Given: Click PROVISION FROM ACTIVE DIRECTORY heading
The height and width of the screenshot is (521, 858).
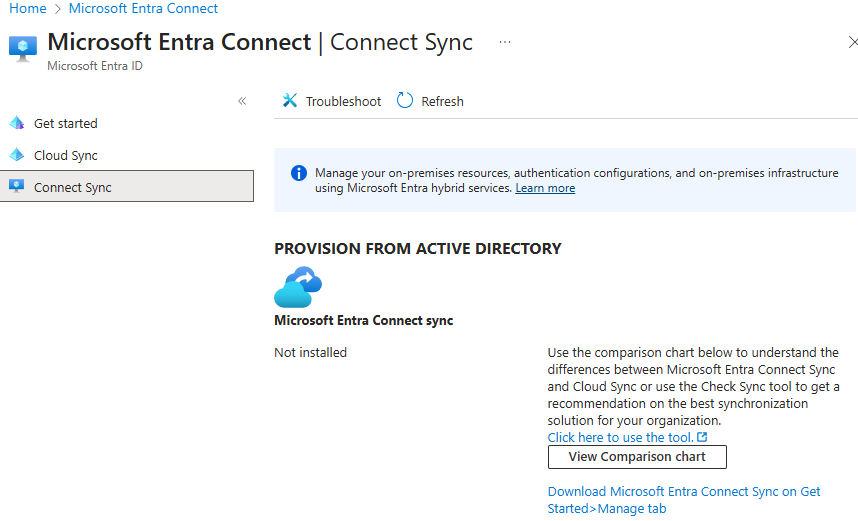Looking at the screenshot, I should (418, 248).
